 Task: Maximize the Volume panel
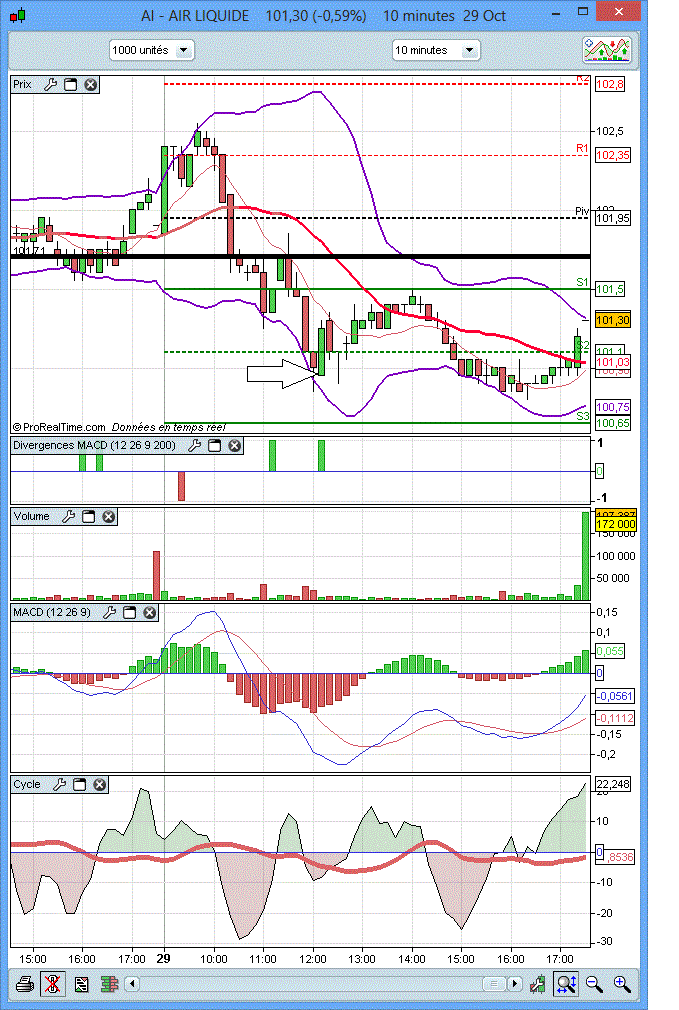tap(88, 517)
